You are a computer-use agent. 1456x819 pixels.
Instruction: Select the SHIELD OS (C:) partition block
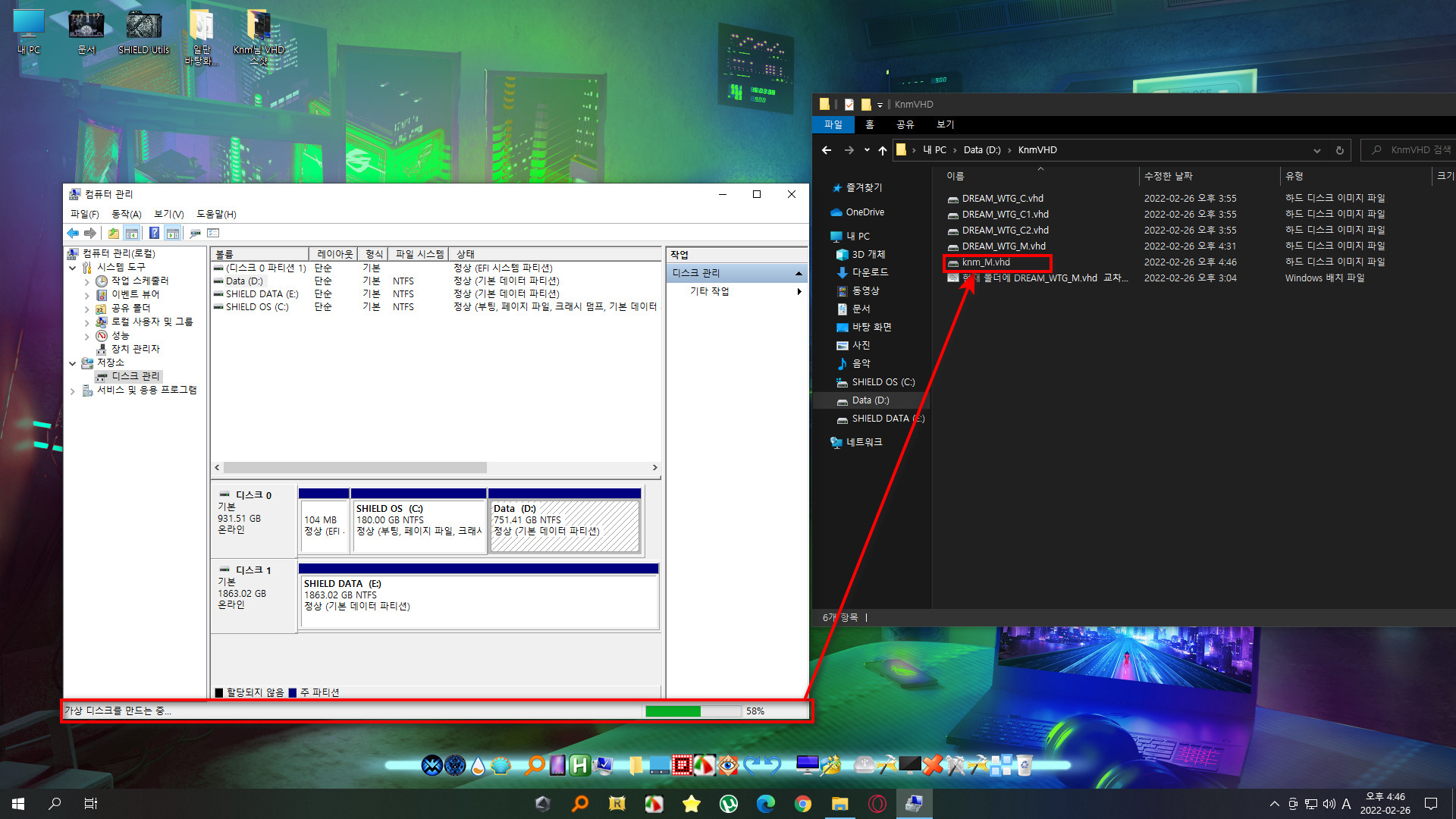(418, 521)
